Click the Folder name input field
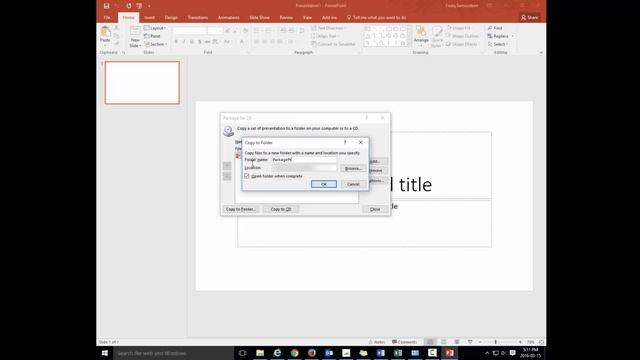The image size is (640, 360). pyautogui.click(x=304, y=160)
